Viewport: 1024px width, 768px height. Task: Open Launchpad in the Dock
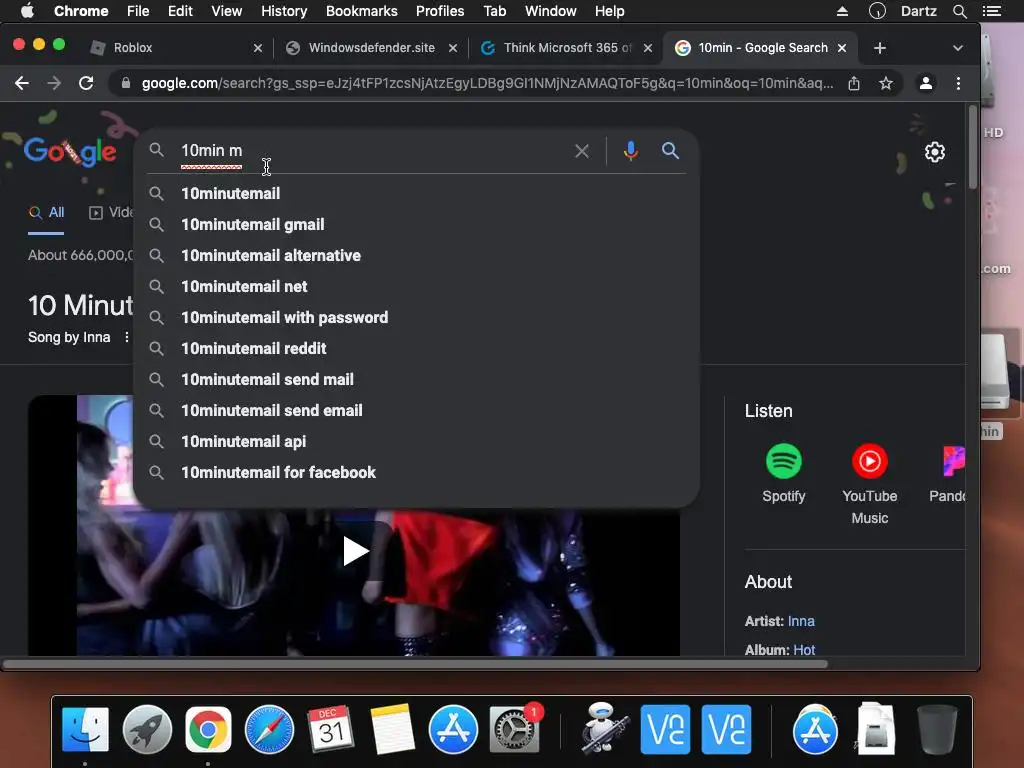147,729
